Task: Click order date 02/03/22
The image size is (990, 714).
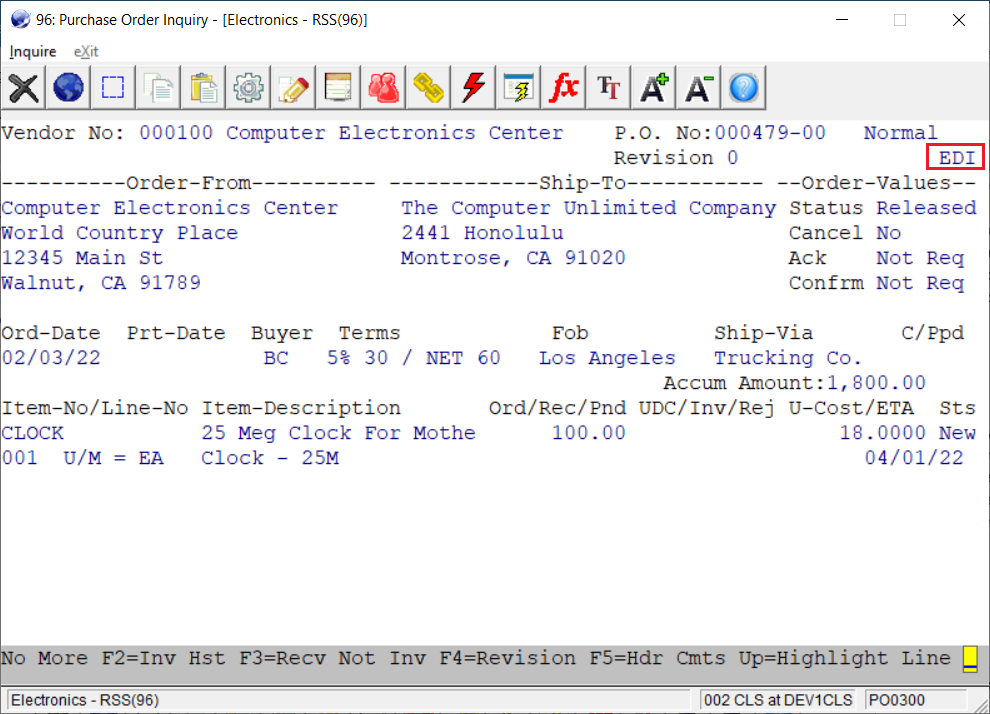Action: pos(51,359)
